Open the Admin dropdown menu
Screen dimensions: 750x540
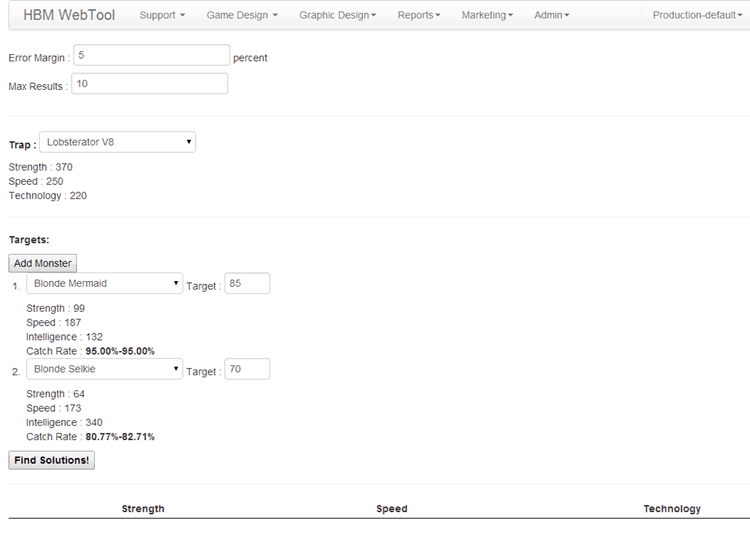[x=551, y=15]
